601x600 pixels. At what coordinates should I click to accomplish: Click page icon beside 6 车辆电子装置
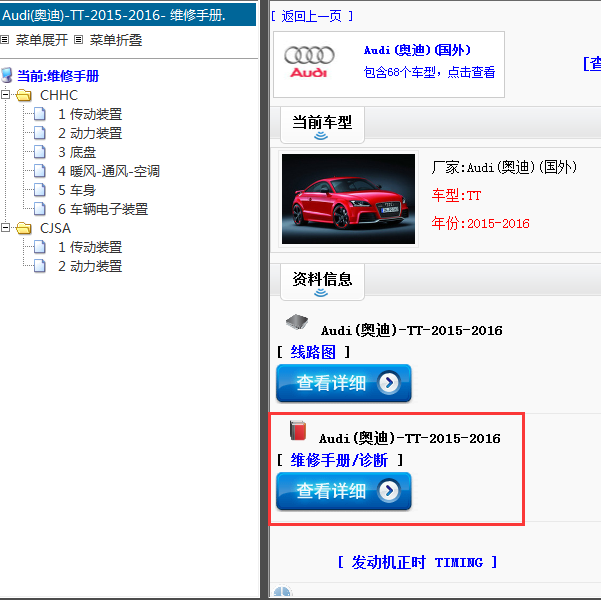click(x=39, y=209)
